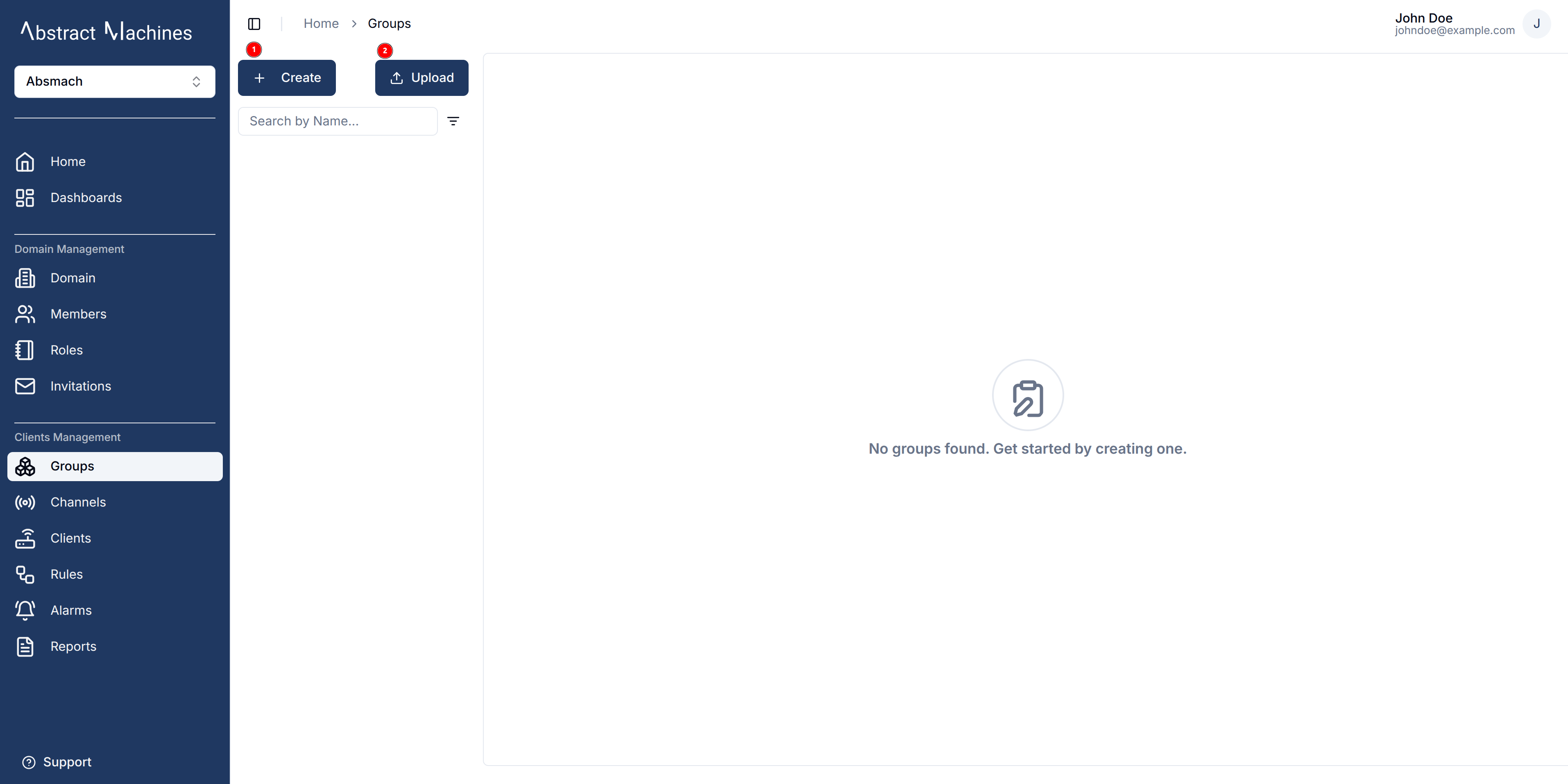Select Groups in the sidebar

(x=114, y=467)
